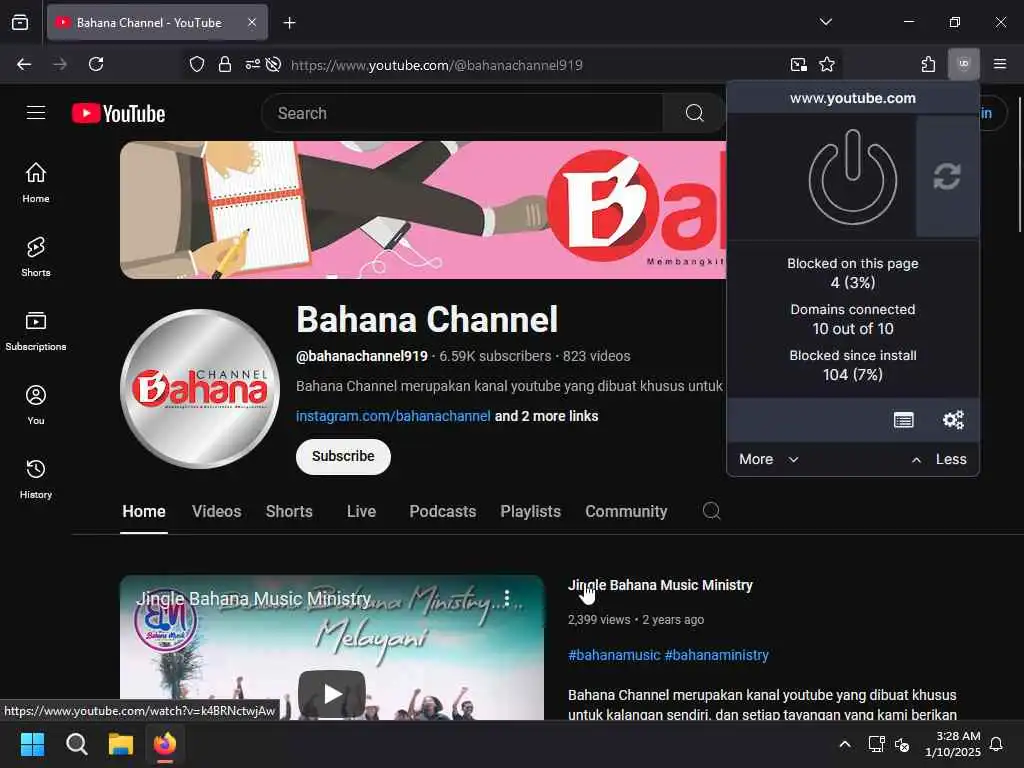Open the clock showing 3:28 AM

(953, 744)
